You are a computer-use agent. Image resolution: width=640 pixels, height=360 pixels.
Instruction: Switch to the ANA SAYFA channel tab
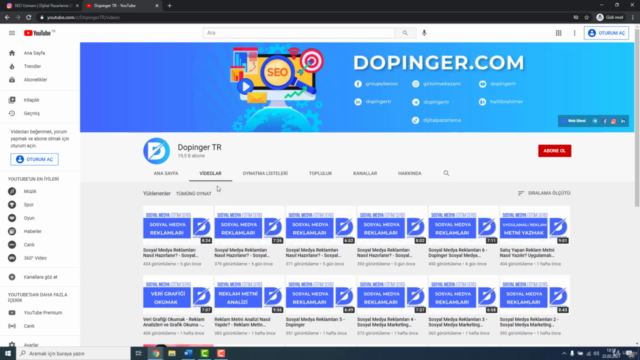166,173
